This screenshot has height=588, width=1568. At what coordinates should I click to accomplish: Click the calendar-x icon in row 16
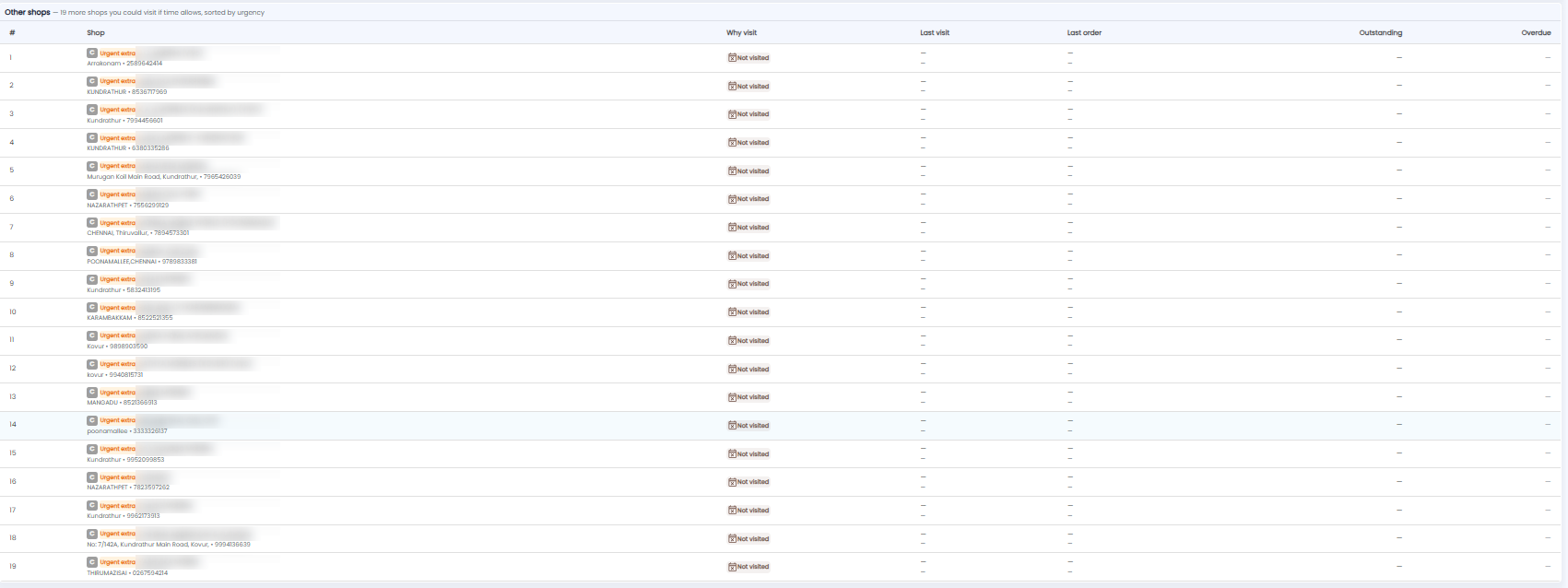[x=732, y=482]
